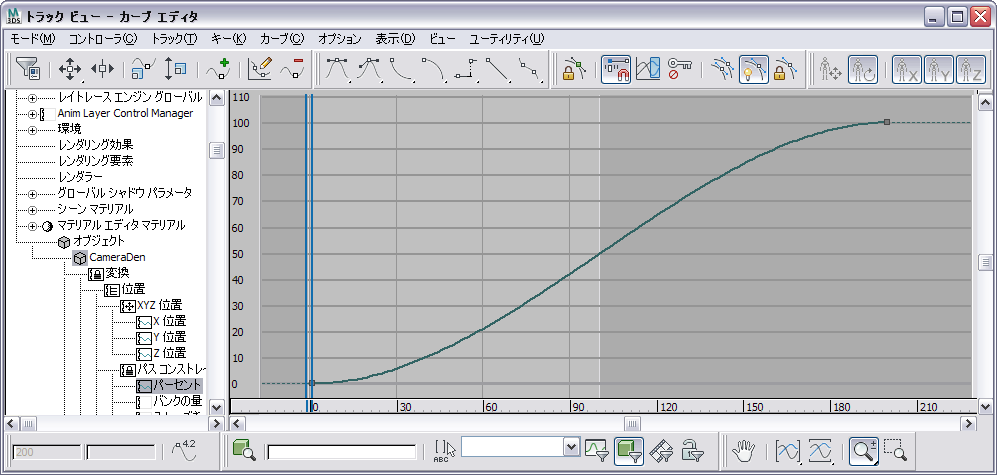The height and width of the screenshot is (475, 997).
Task: Expand the シーン マテリアル node
Action: point(32,209)
